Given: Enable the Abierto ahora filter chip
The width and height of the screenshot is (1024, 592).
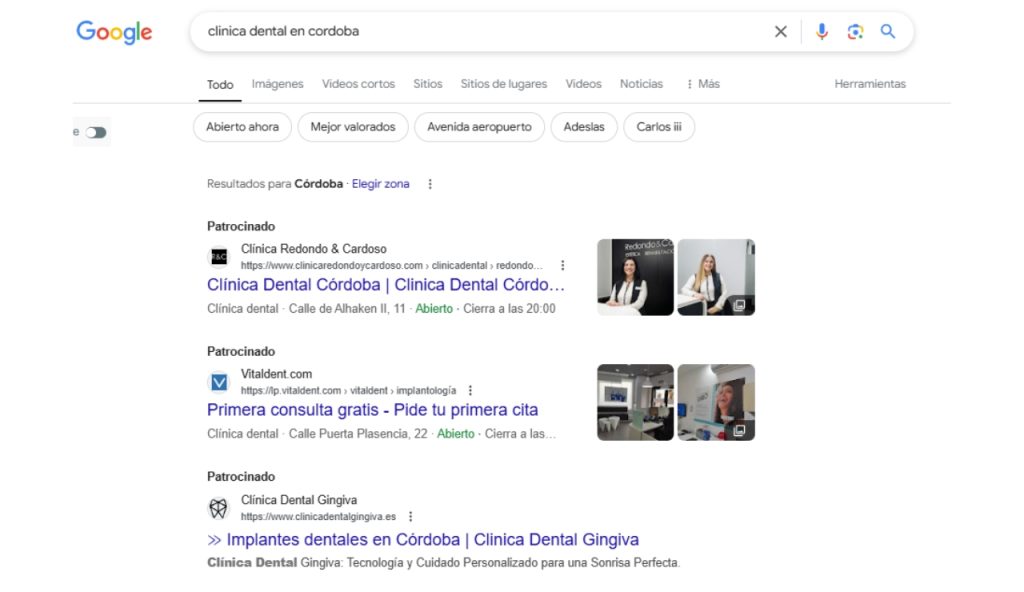Looking at the screenshot, I should click(x=241, y=127).
